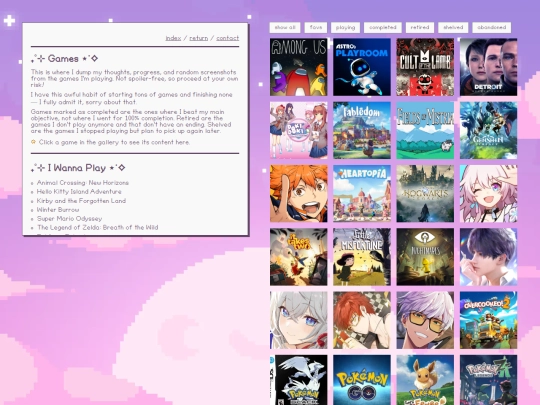Viewport: 540px width, 405px height.
Task: Select the Heartopia game cover
Action: pyautogui.click(x=362, y=194)
